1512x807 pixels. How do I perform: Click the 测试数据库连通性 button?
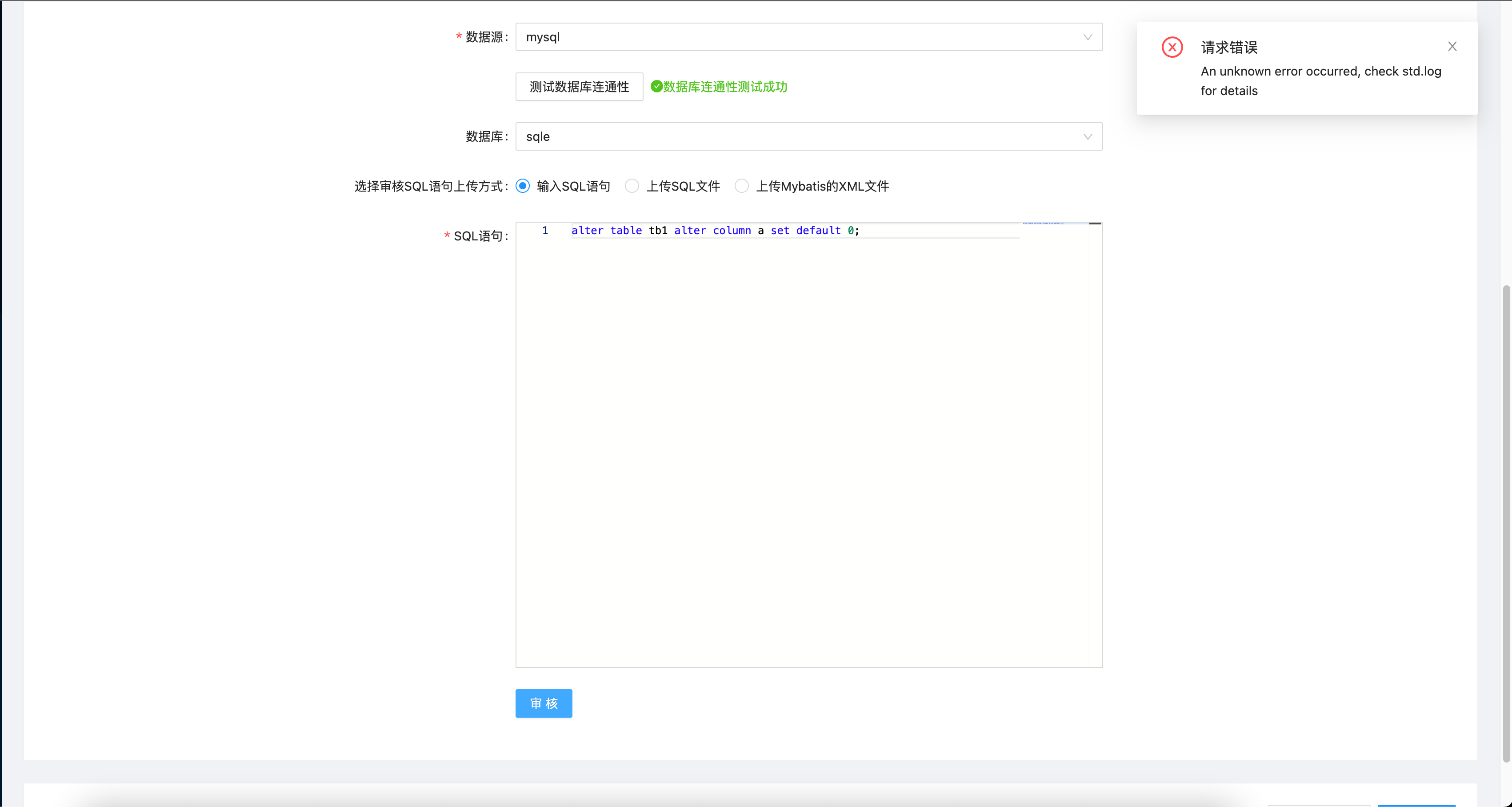tap(579, 86)
